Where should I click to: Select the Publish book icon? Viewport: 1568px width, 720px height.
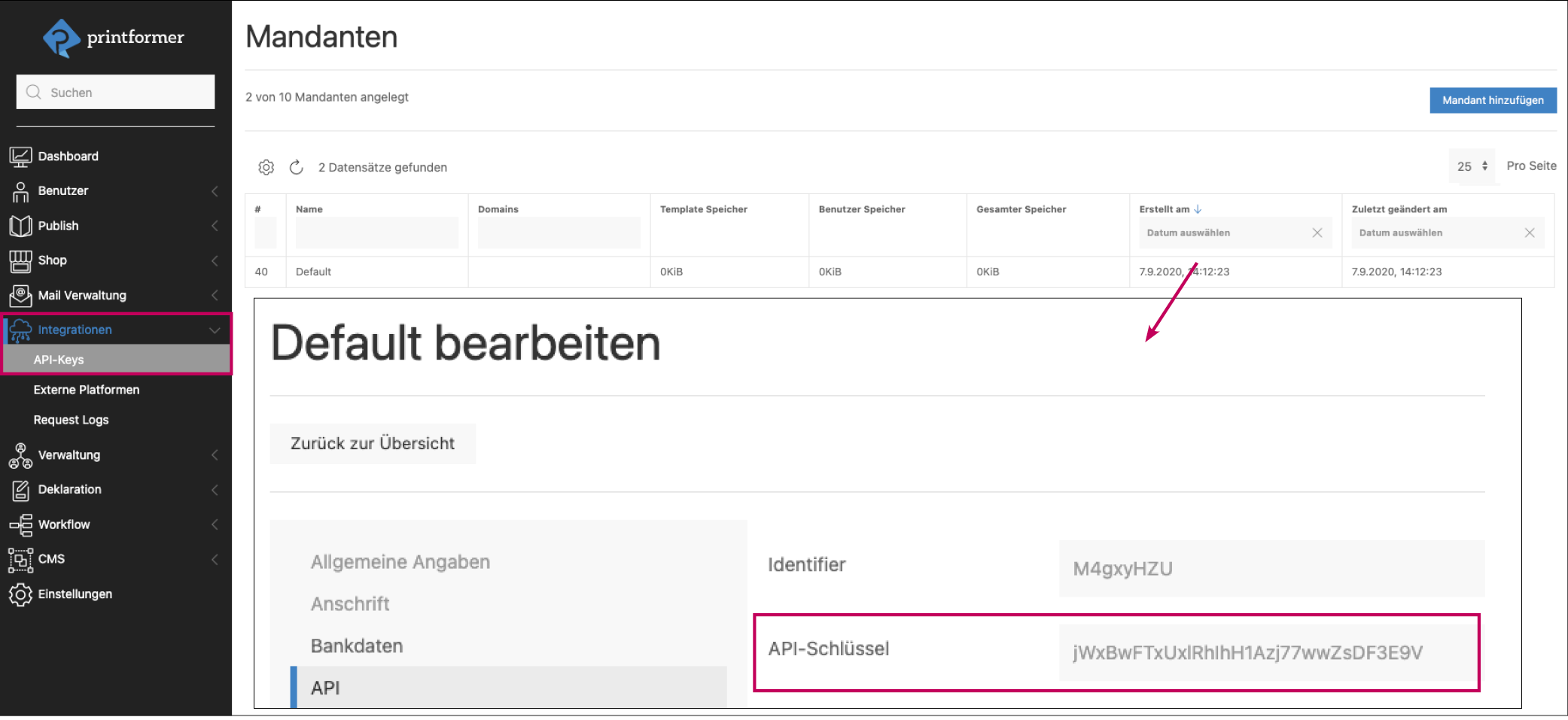pyautogui.click(x=20, y=226)
